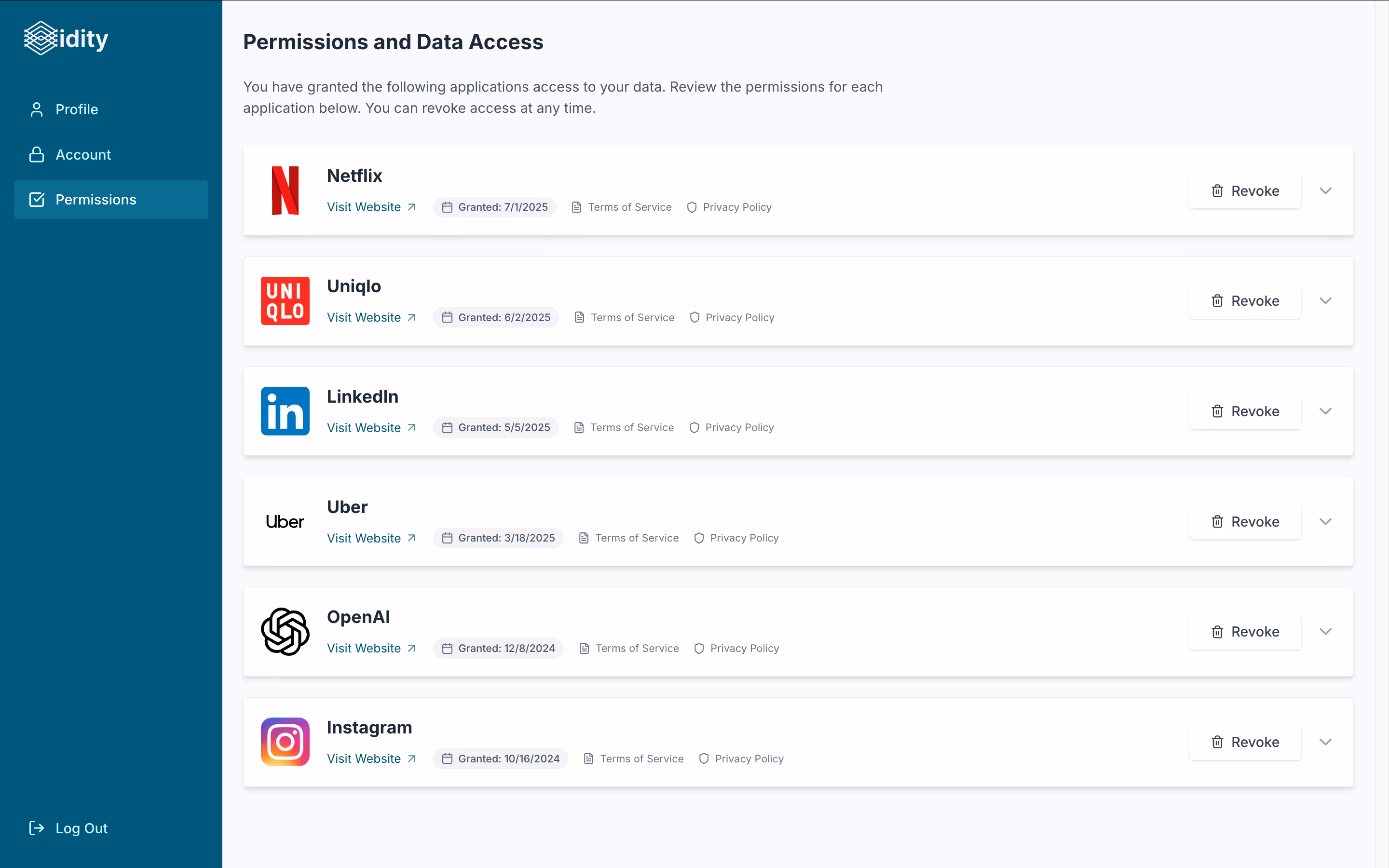Visit the Netflix website
The image size is (1389, 868).
coord(371,207)
